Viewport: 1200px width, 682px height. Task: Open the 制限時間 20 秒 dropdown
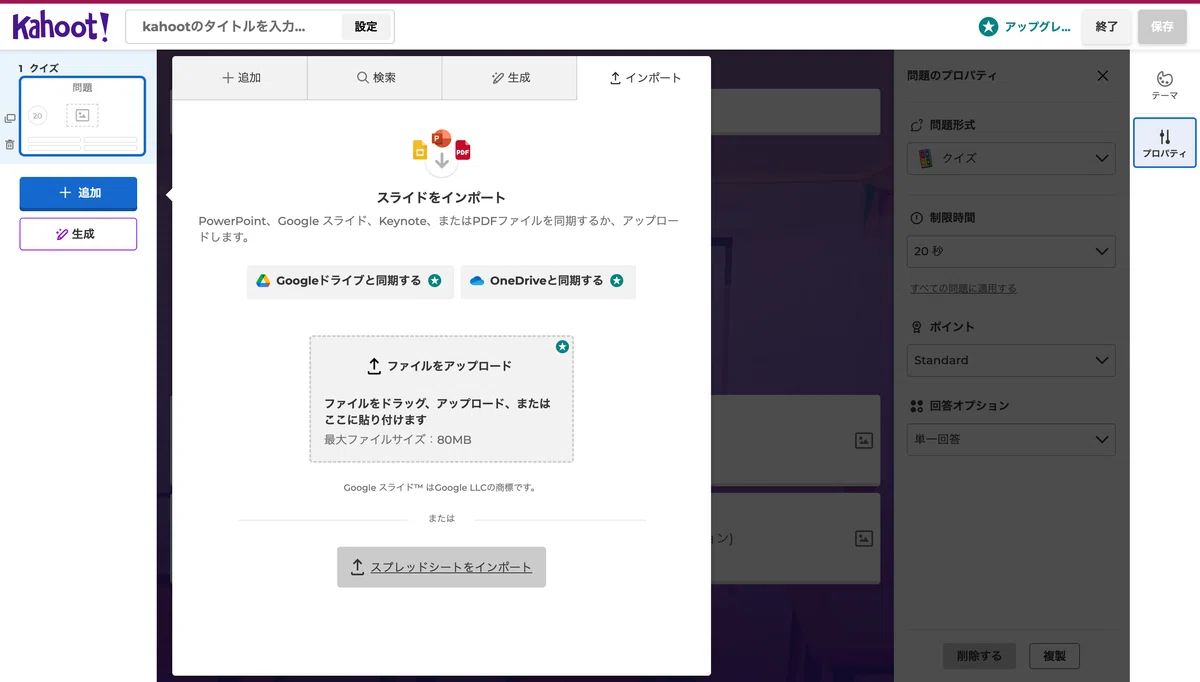tap(1011, 251)
